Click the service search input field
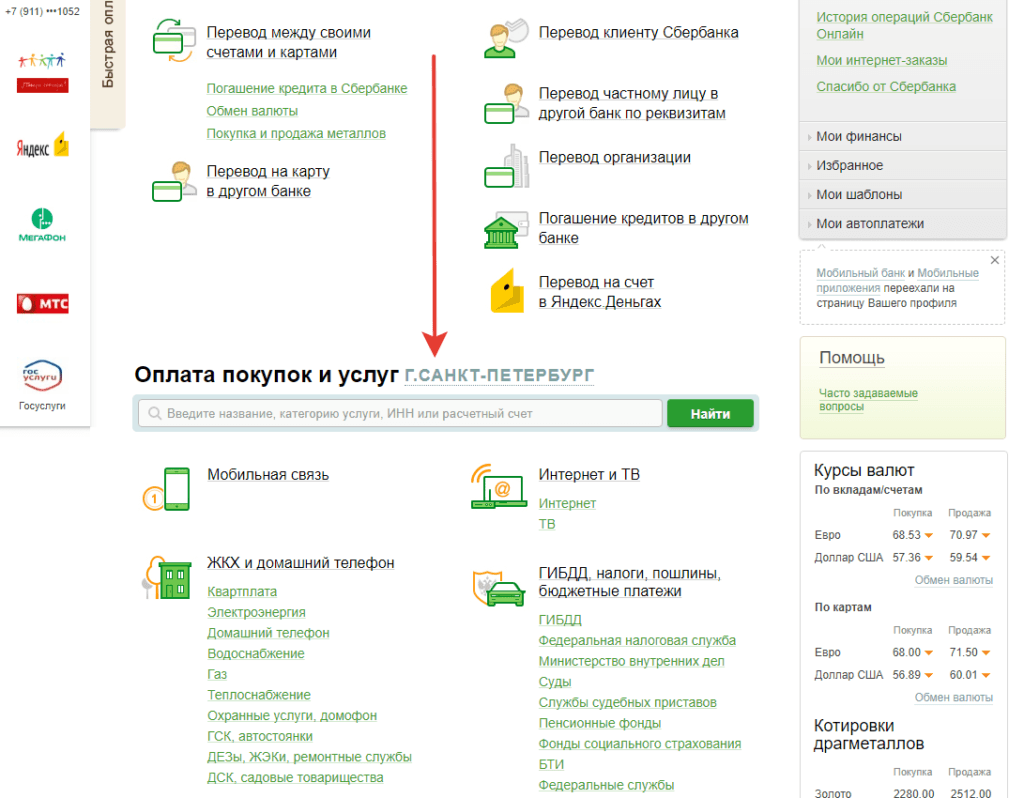 tap(400, 413)
